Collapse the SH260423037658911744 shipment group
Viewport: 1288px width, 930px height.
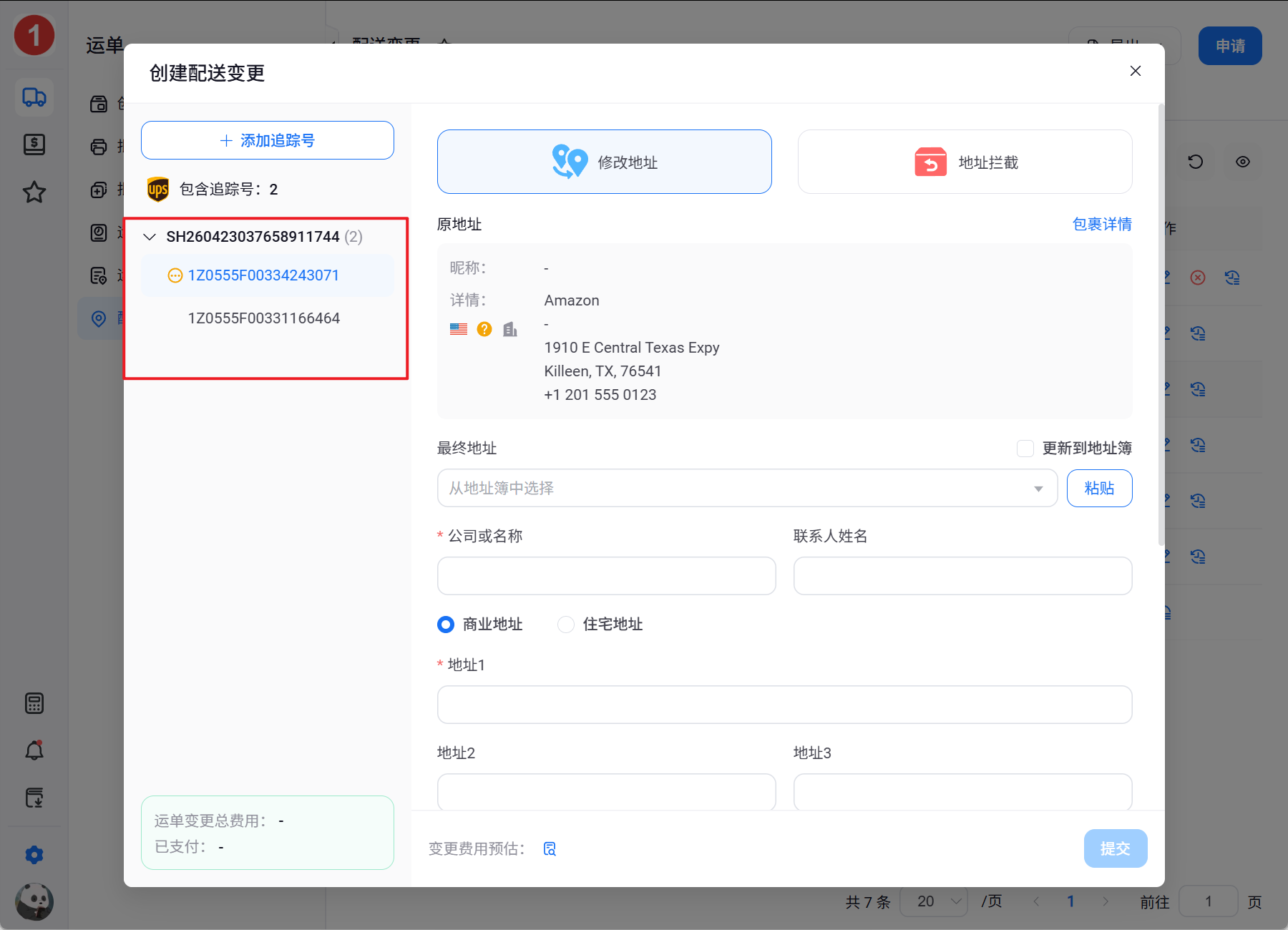150,237
